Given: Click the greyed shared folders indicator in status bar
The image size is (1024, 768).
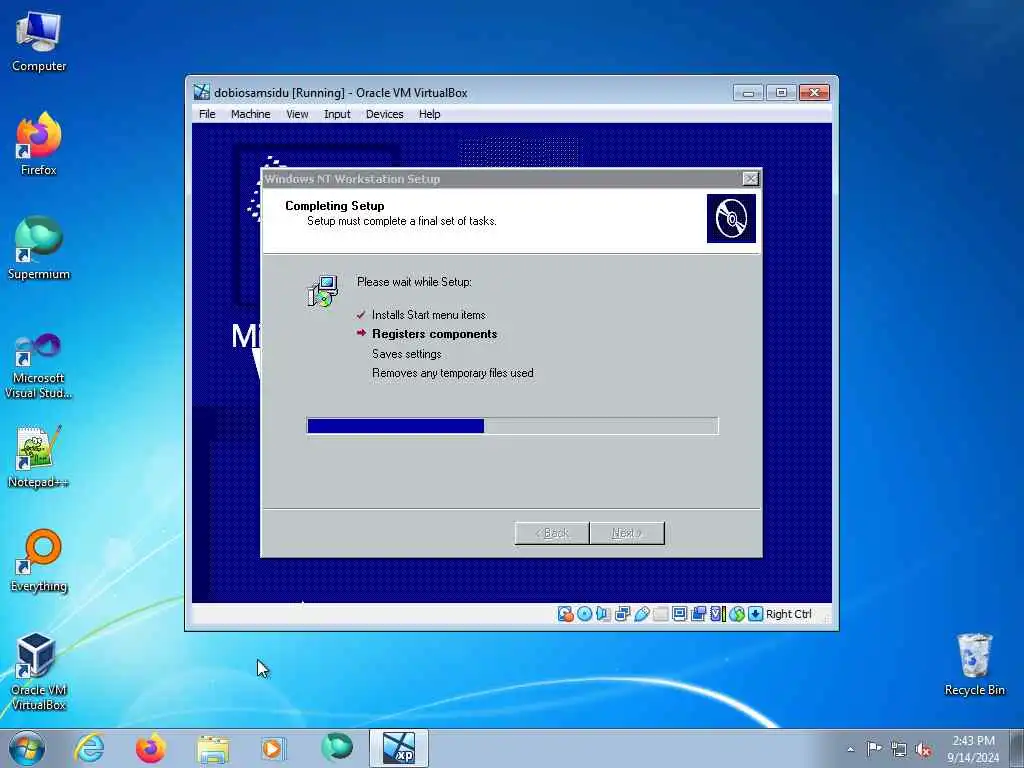Looking at the screenshot, I should click(x=660, y=614).
